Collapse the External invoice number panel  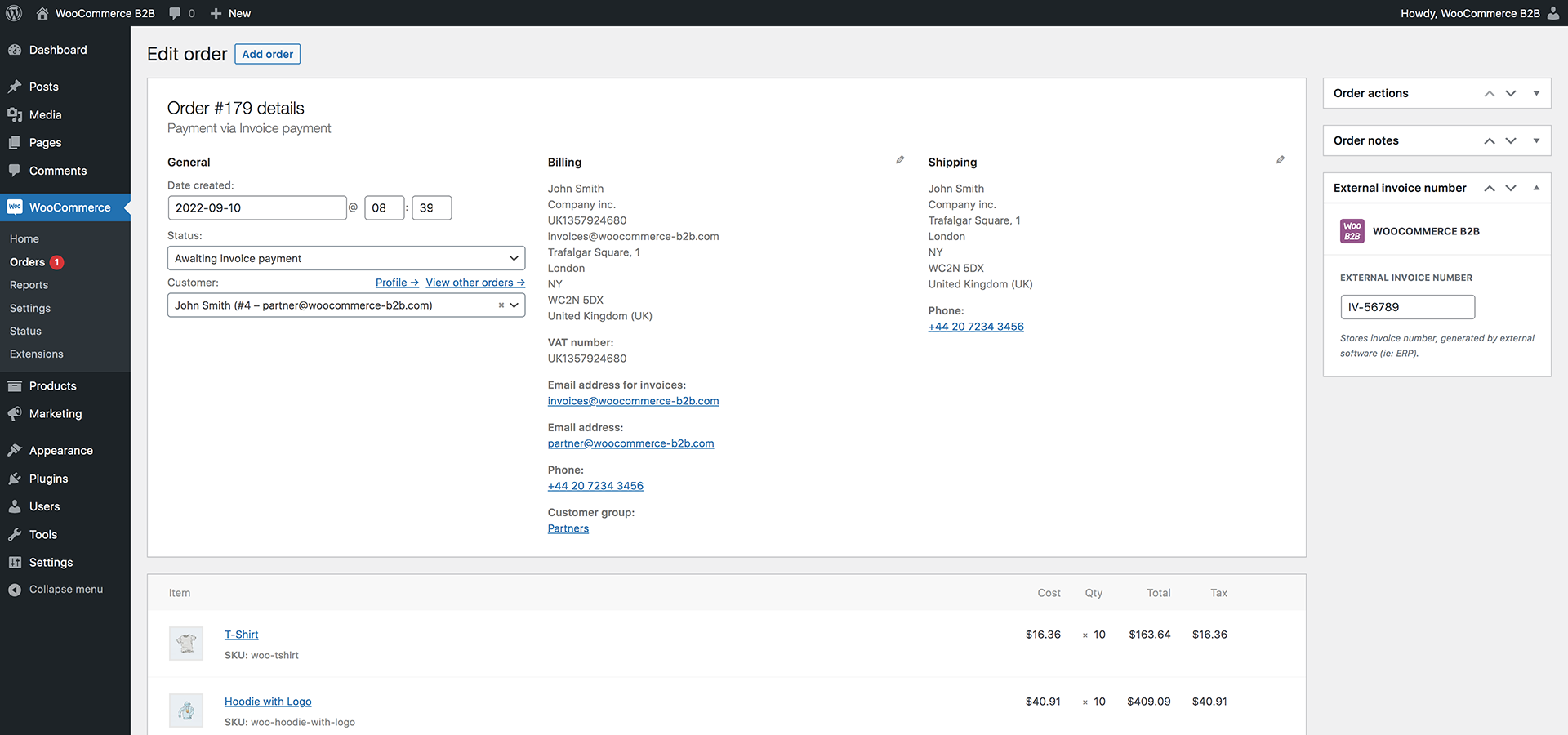1536,188
